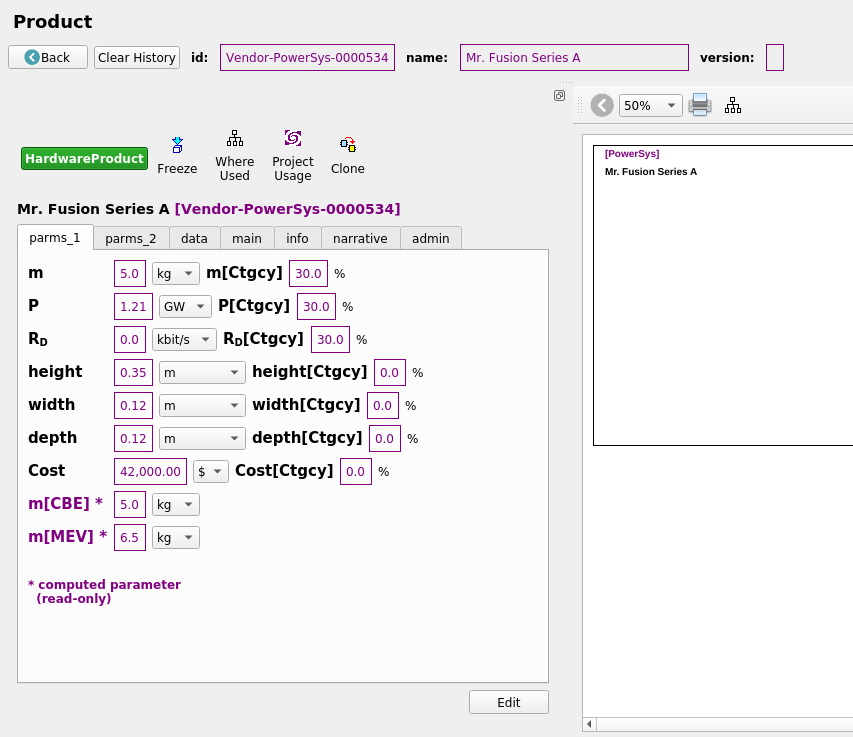
Task: Click the P[Ctgcy] 30.0 field
Action: [x=316, y=307]
